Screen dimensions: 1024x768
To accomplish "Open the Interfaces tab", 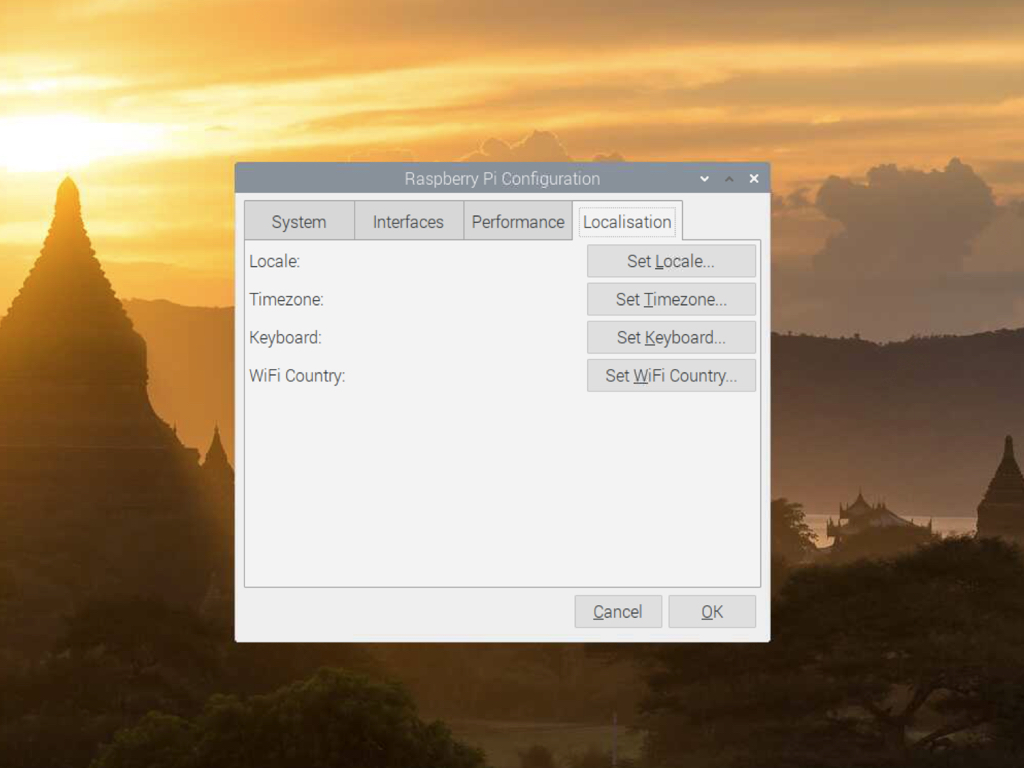I will [x=408, y=220].
